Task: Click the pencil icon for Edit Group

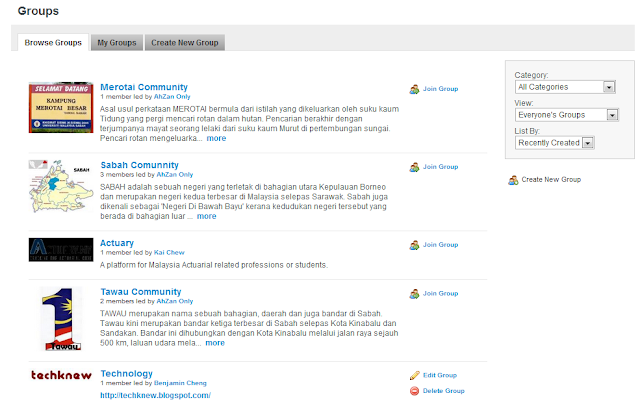Action: (x=414, y=375)
